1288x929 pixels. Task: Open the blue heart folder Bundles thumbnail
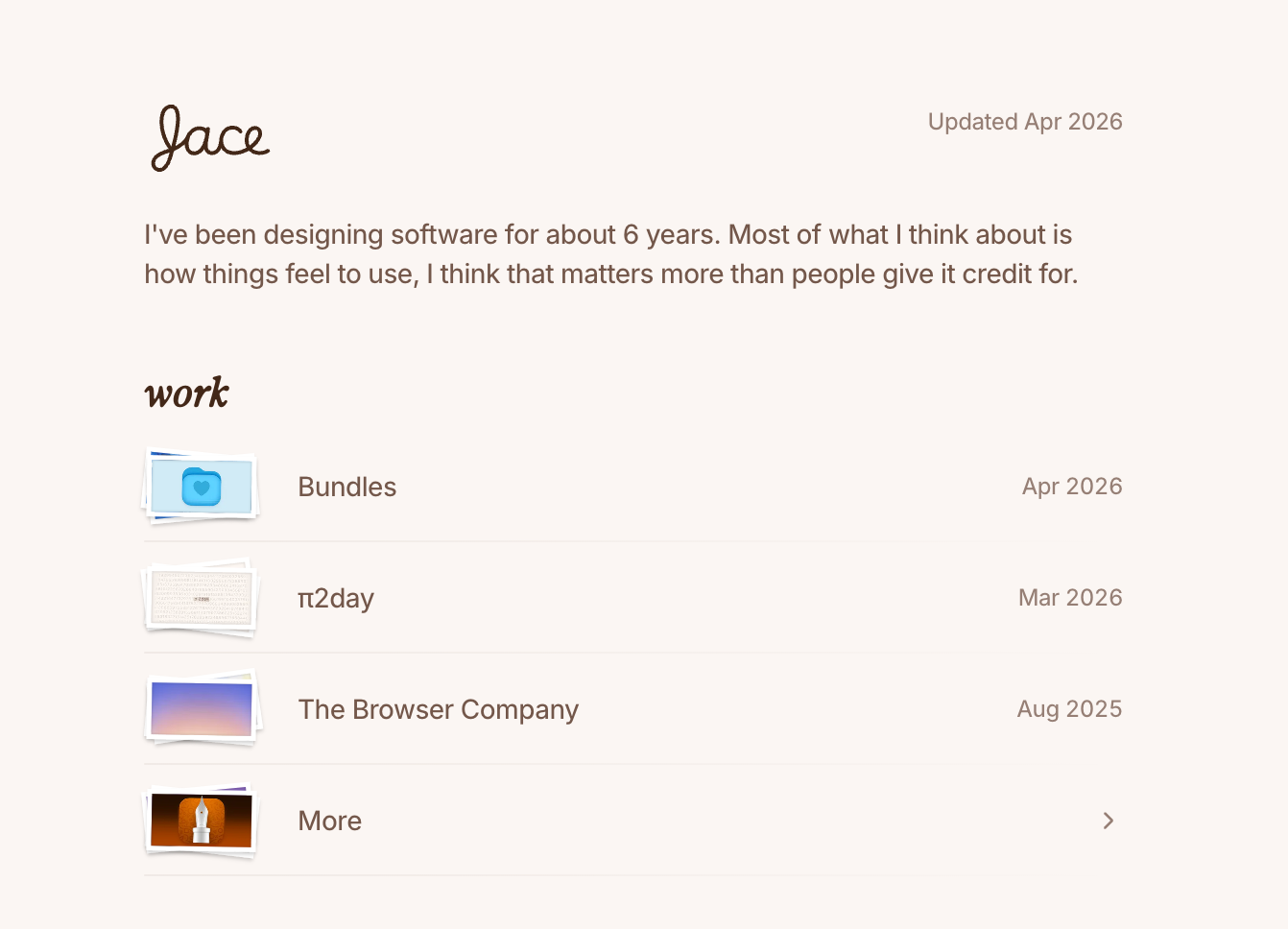coord(202,487)
